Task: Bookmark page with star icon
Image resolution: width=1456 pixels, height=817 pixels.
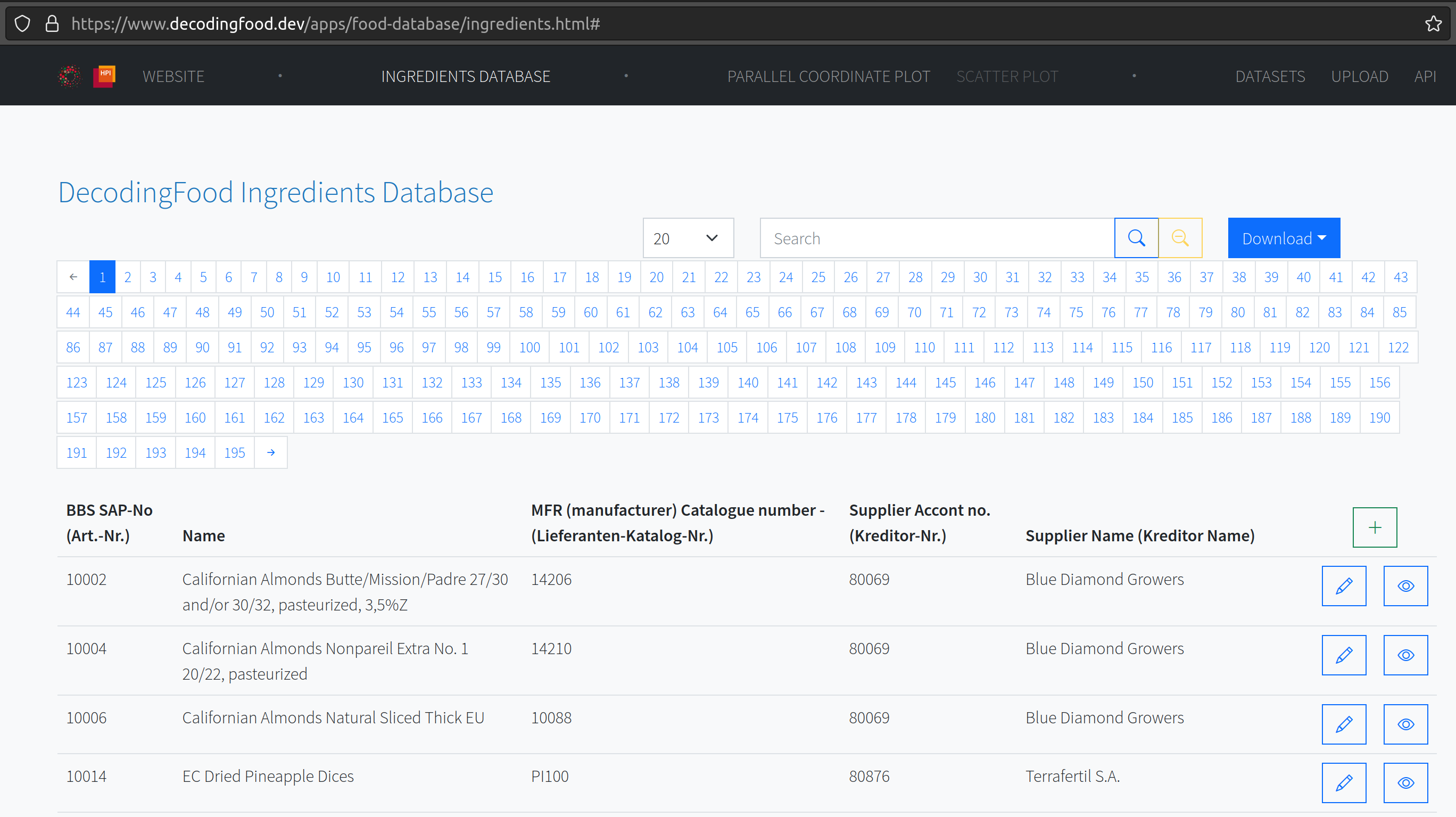Action: pos(1433,24)
